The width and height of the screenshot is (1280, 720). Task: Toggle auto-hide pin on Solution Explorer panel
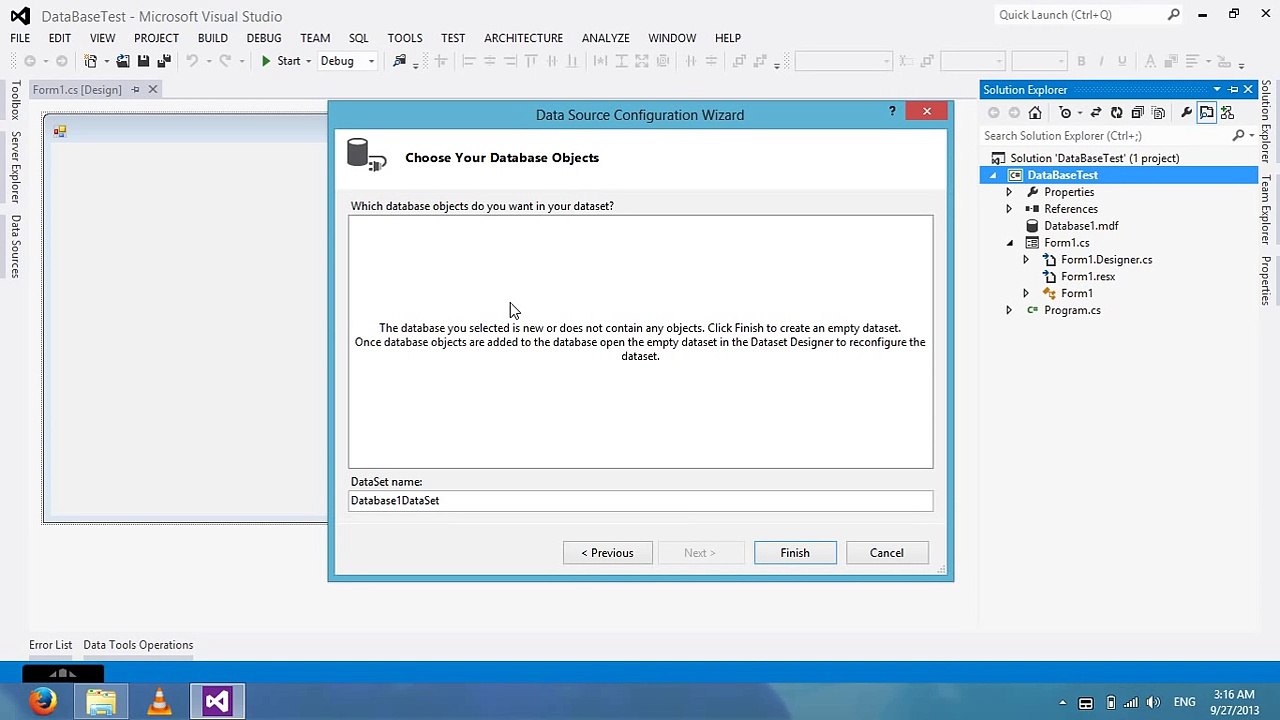coord(1233,90)
